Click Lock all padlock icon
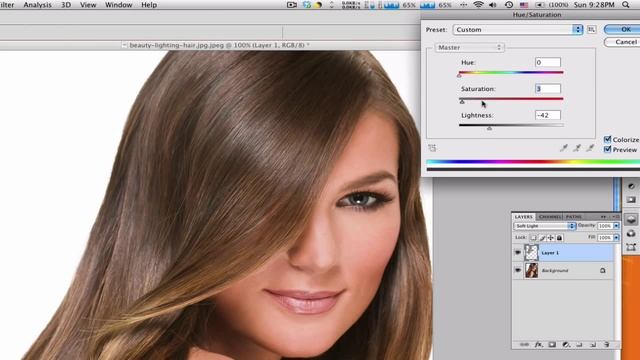 coord(559,238)
